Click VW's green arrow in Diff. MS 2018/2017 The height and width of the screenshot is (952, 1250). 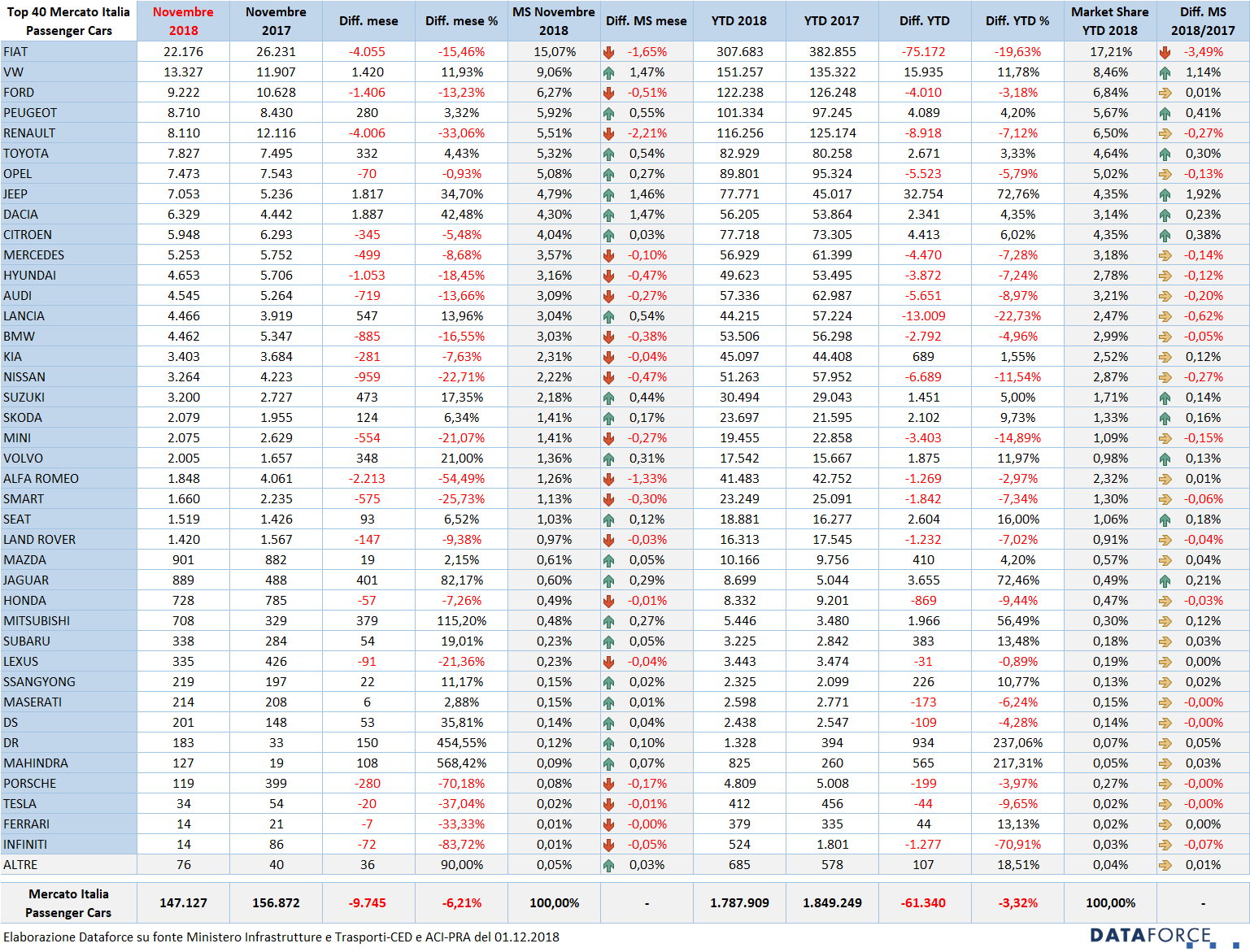[x=1165, y=72]
